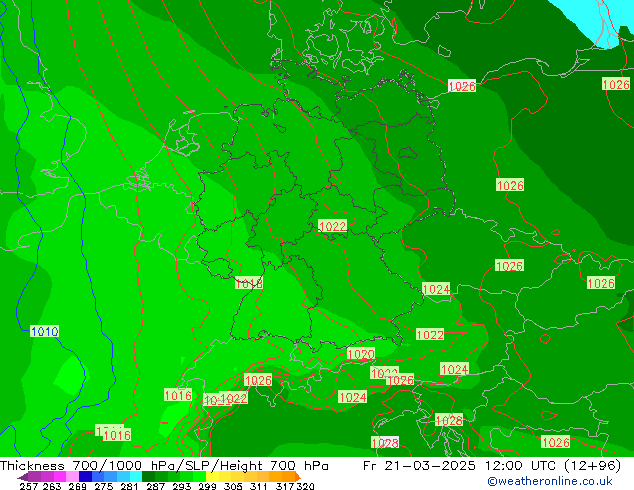Click the legend value 311
The width and height of the screenshot is (634, 490).
pyautogui.click(x=259, y=486)
